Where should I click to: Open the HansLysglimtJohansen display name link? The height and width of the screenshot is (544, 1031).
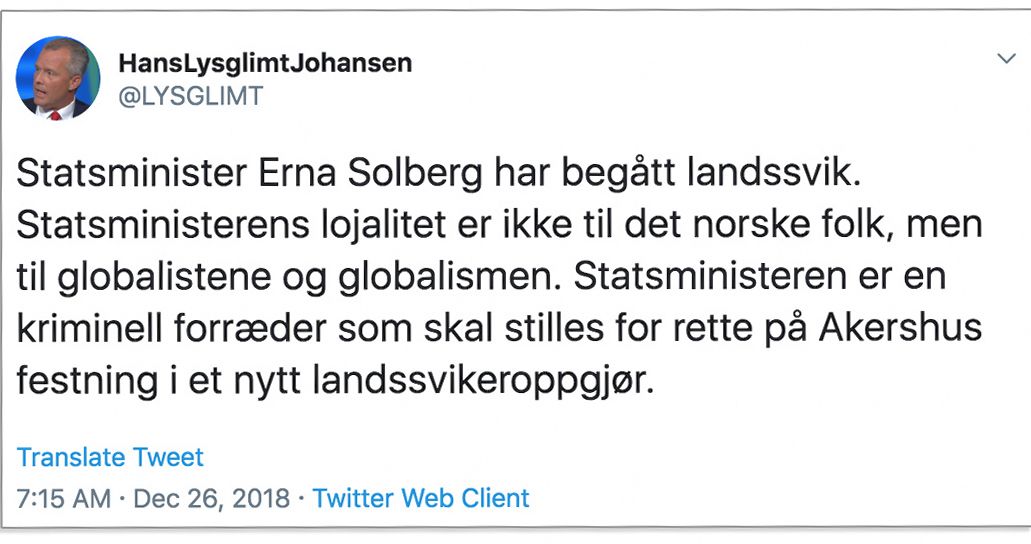tap(265, 63)
